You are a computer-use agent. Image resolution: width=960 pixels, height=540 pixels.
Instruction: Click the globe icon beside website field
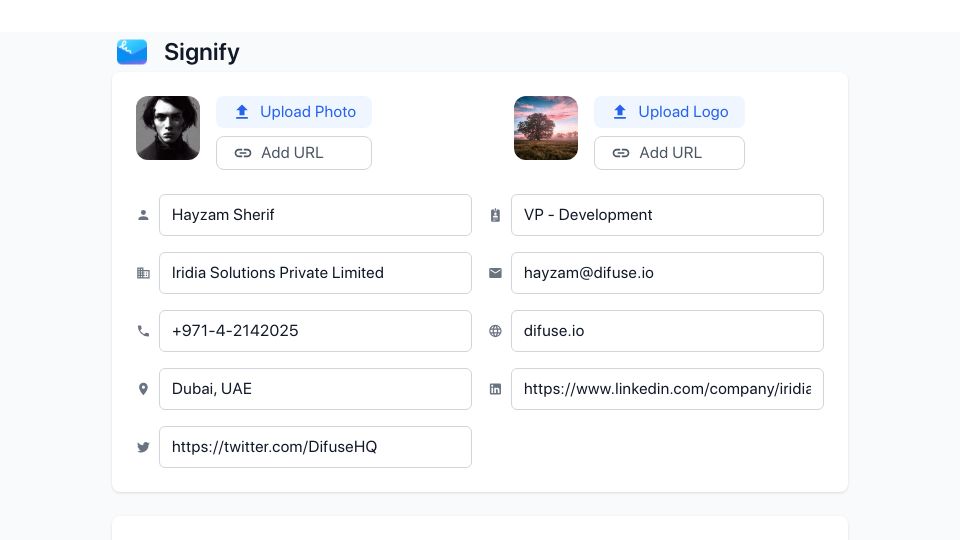[x=495, y=331]
